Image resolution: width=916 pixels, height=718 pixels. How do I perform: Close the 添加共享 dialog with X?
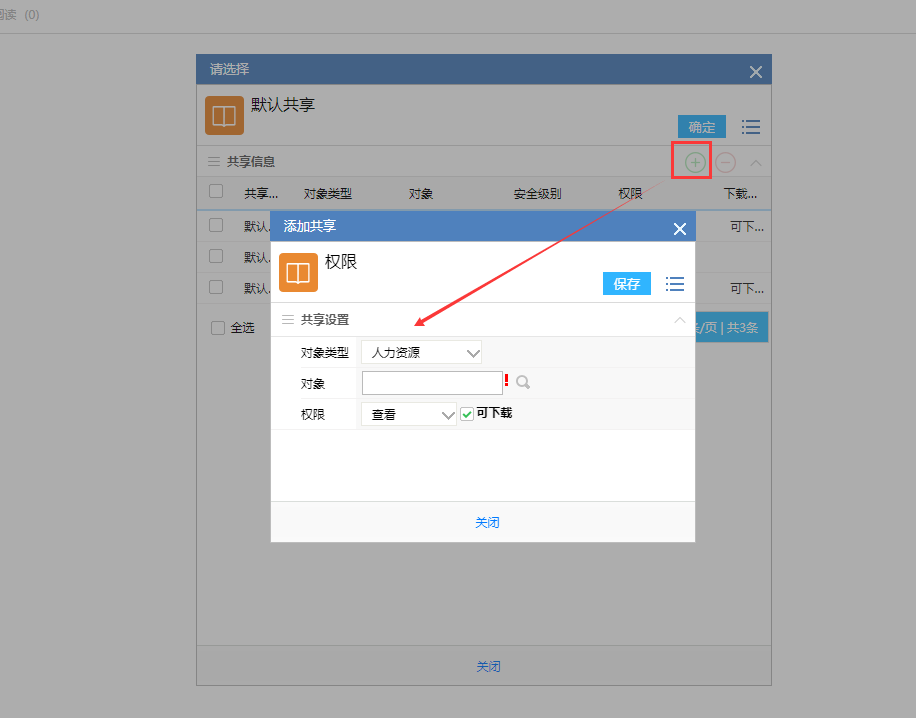680,229
